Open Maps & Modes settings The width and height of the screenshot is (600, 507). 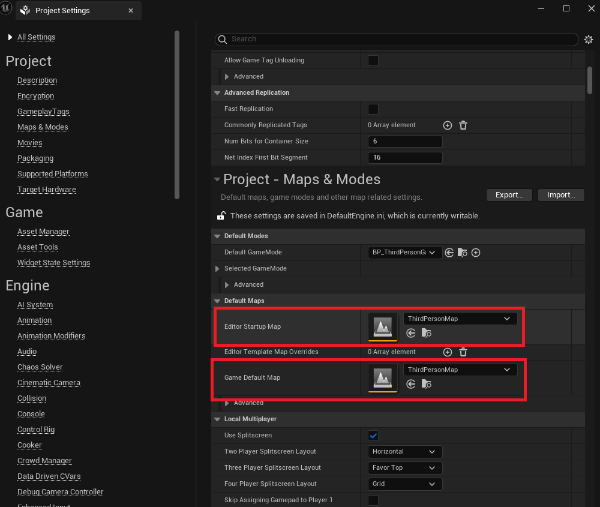click(42, 127)
